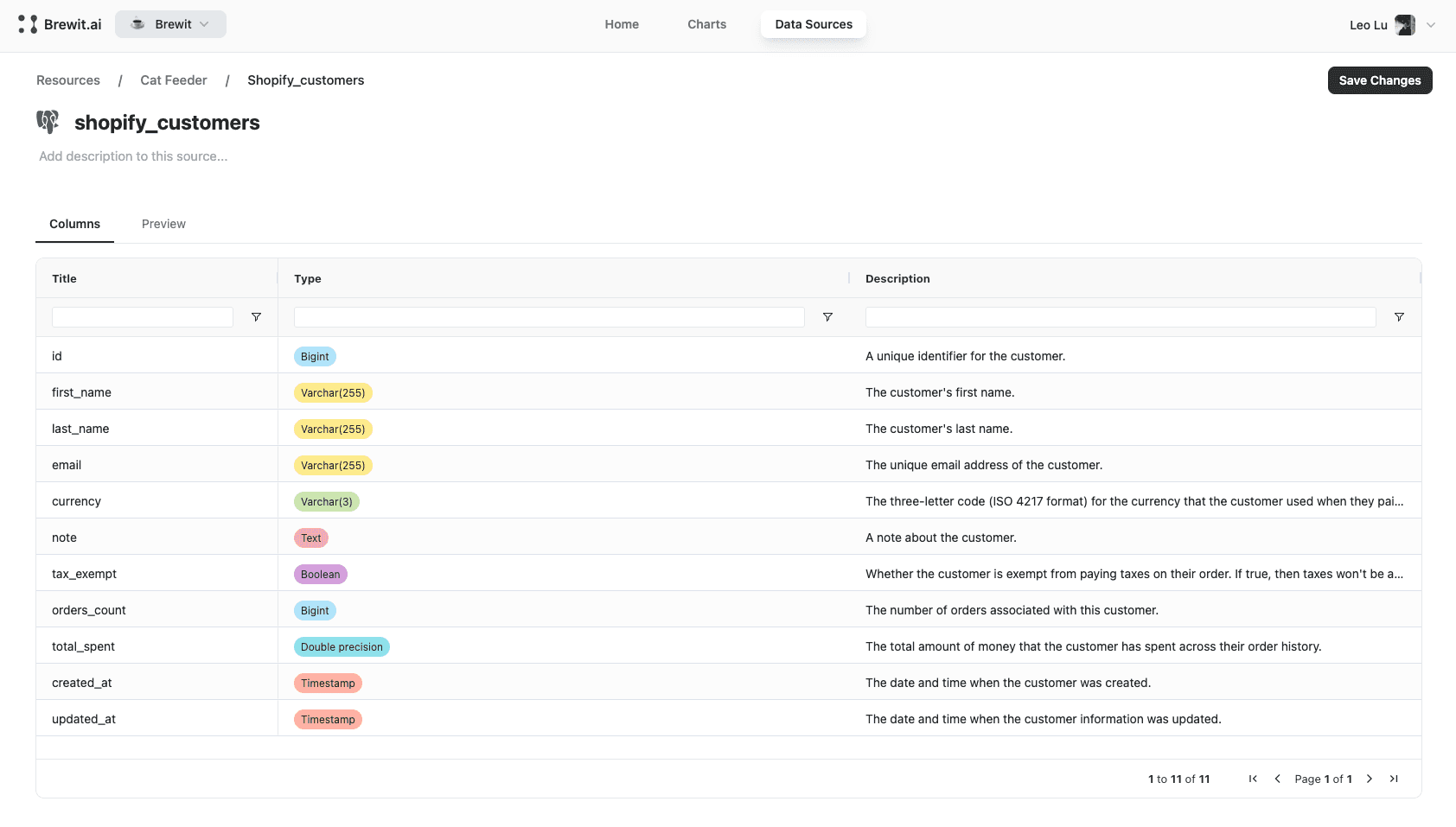
Task: Open the Data Sources navigation item
Action: (x=812, y=24)
